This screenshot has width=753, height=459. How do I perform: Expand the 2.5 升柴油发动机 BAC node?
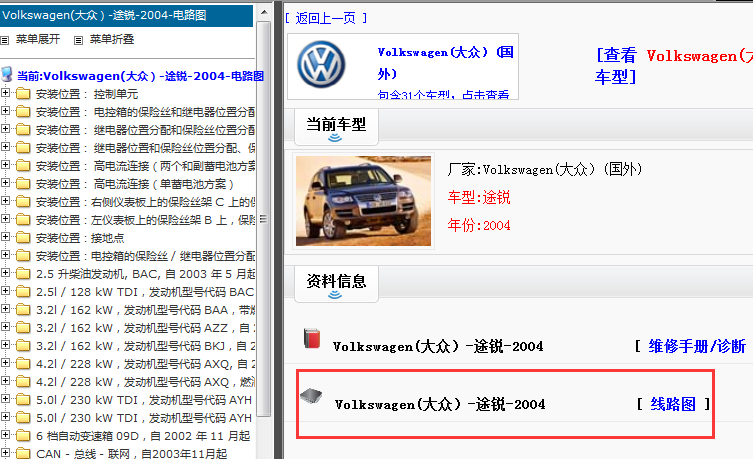(5, 272)
